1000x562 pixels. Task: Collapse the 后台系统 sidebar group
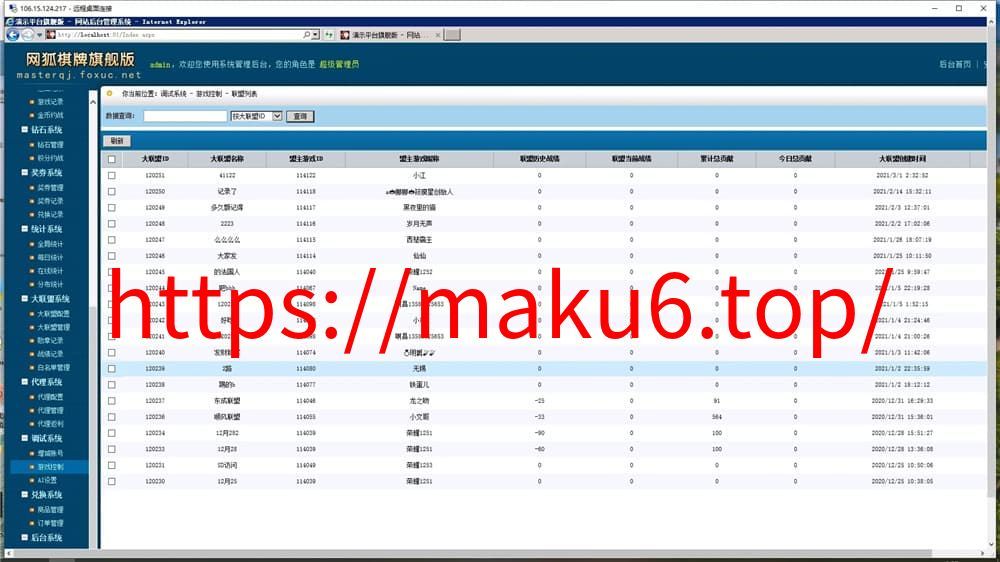(24, 538)
